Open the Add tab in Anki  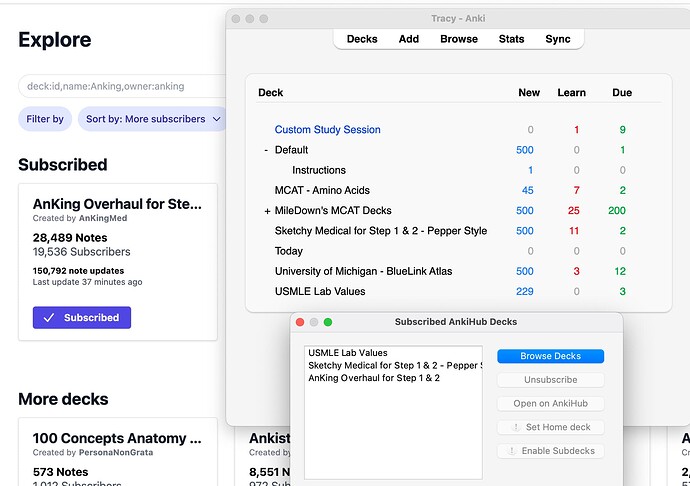click(x=408, y=39)
